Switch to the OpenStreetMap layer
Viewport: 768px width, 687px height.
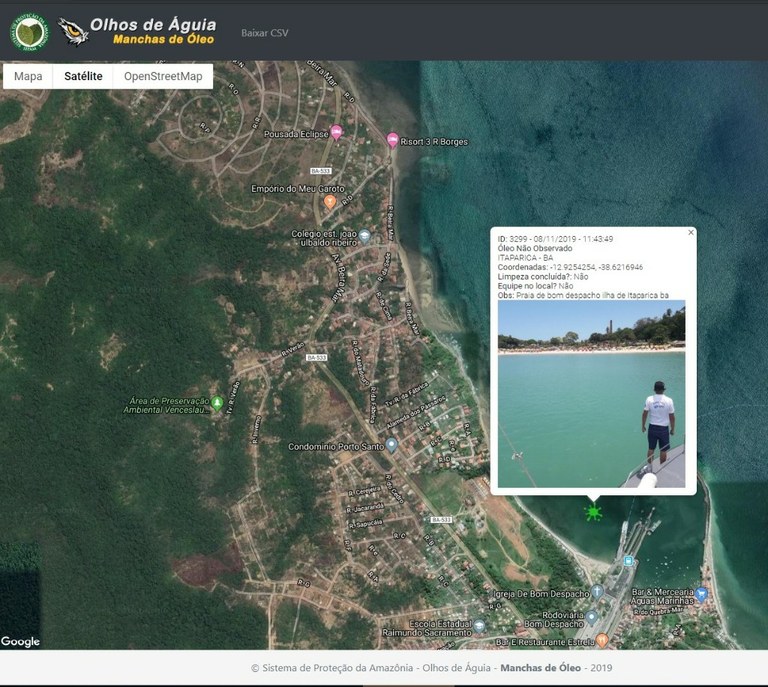click(x=162, y=76)
